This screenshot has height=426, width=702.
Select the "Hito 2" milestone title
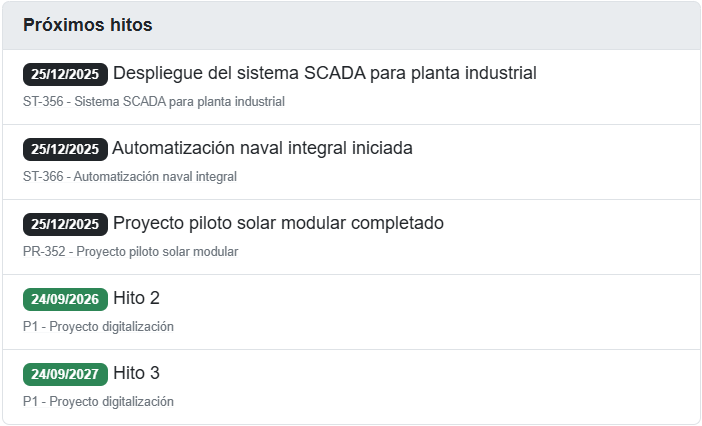click(136, 298)
